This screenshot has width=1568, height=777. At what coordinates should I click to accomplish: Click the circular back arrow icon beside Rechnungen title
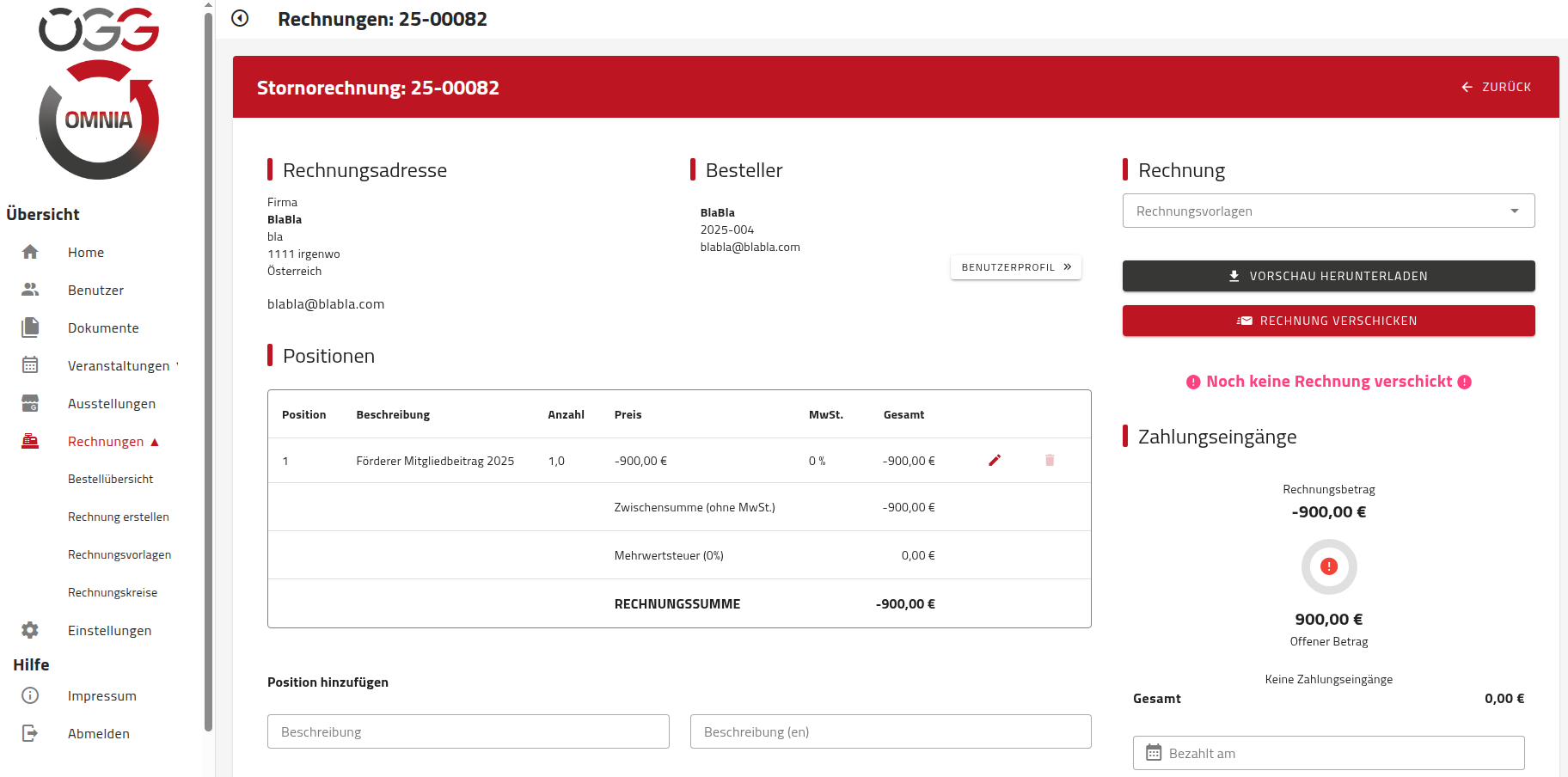point(240,18)
